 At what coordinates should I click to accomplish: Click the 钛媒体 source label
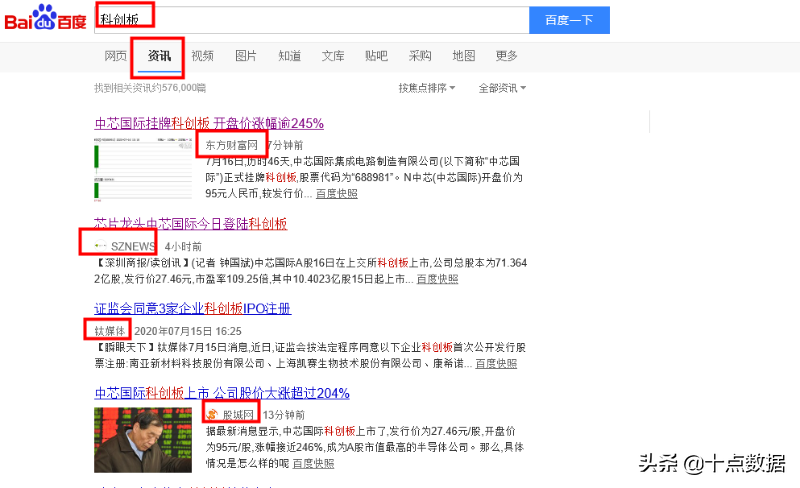110,331
